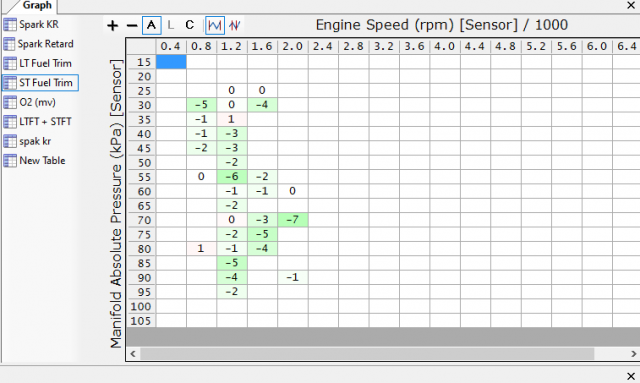This screenshot has height=383, width=640.
Task: Click the minus icon in the table toolbar
Action: (132, 26)
